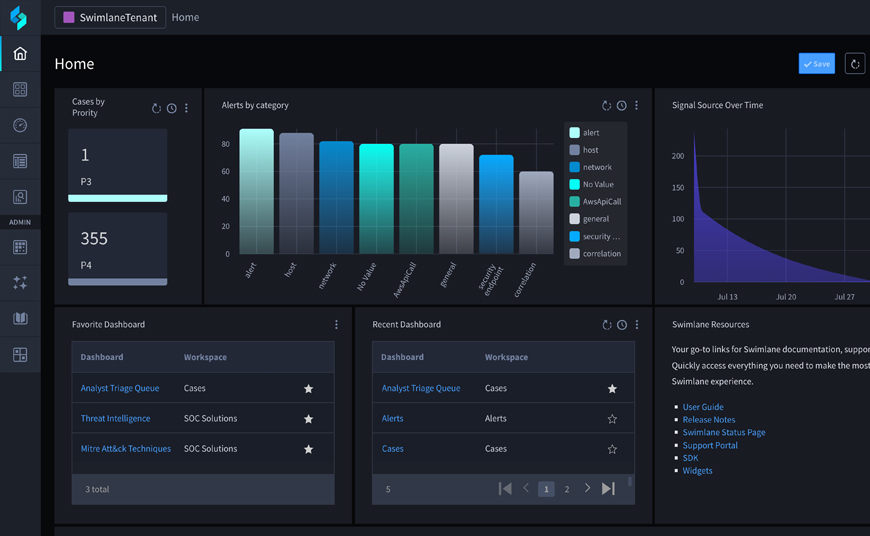Screen dimensions: 870x536
Task: Open time range for Cases by Priority
Action: click(x=172, y=108)
